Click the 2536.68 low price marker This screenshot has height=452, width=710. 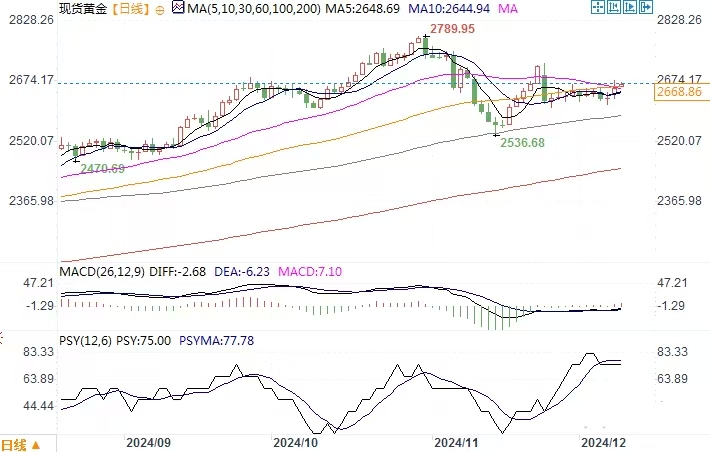tap(522, 143)
